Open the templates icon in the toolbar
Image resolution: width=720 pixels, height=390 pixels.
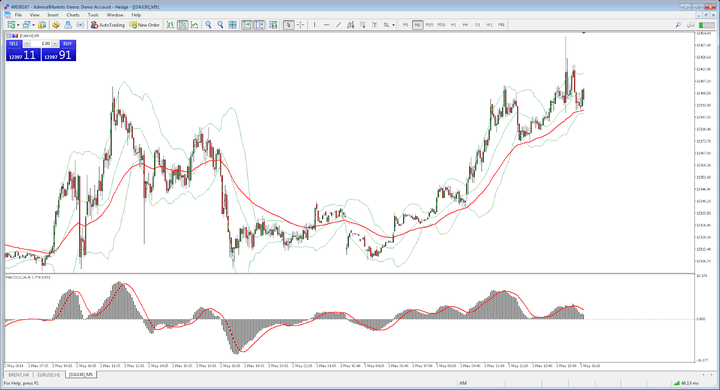(273, 25)
